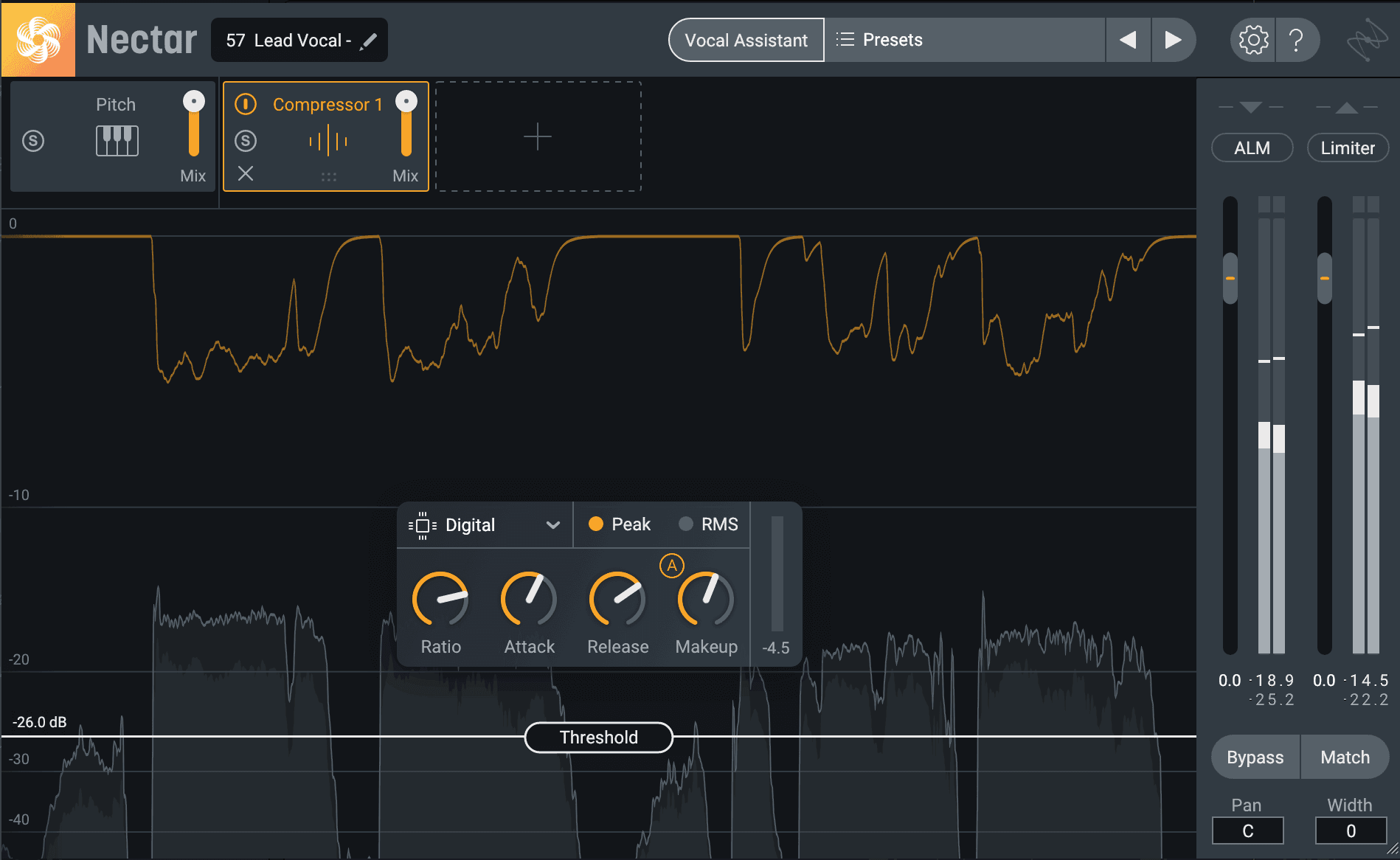Click the Ratio knob
1400x860 pixels.
(x=440, y=599)
